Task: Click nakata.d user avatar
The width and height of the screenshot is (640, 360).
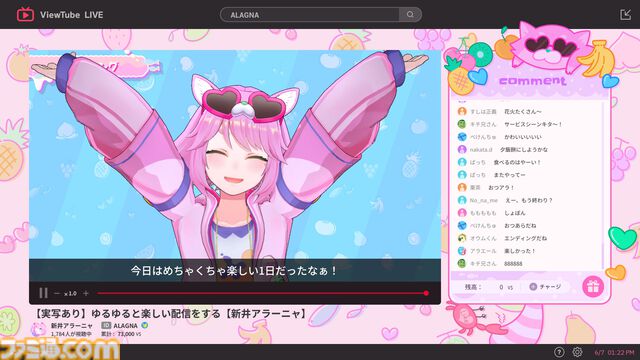Action: coord(462,149)
